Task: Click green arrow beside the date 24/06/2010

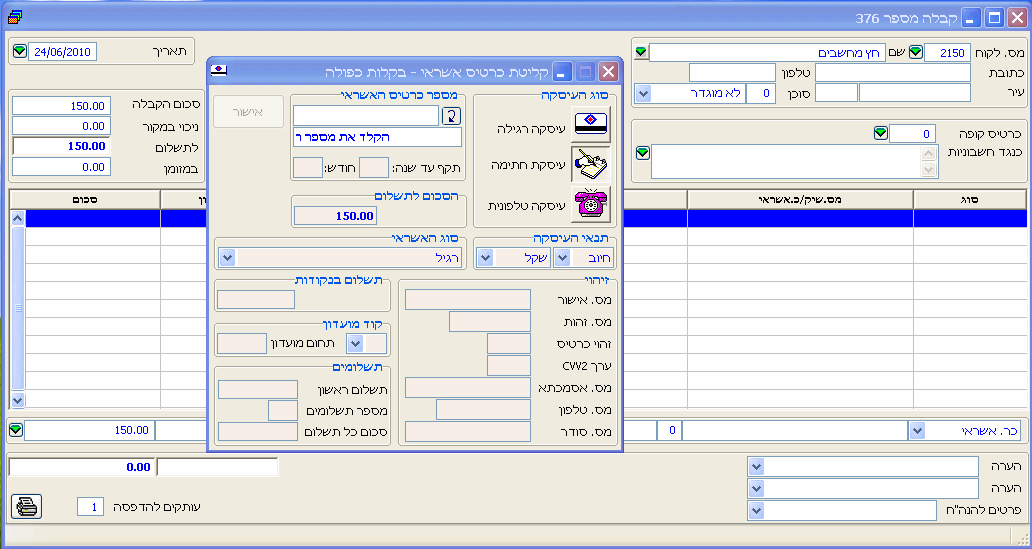Action: pos(19,51)
